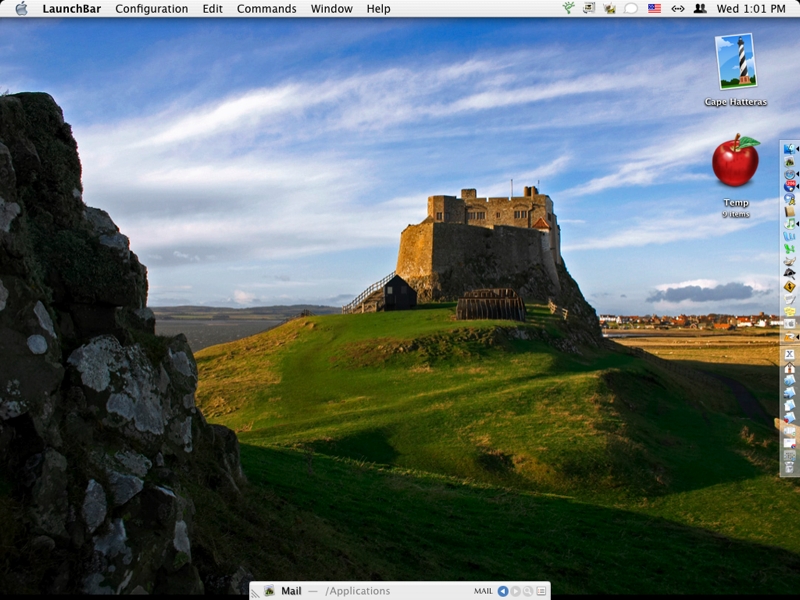800x600 pixels.
Task: Click the list icon at LaunchBar's right end
Action: pyautogui.click(x=541, y=591)
